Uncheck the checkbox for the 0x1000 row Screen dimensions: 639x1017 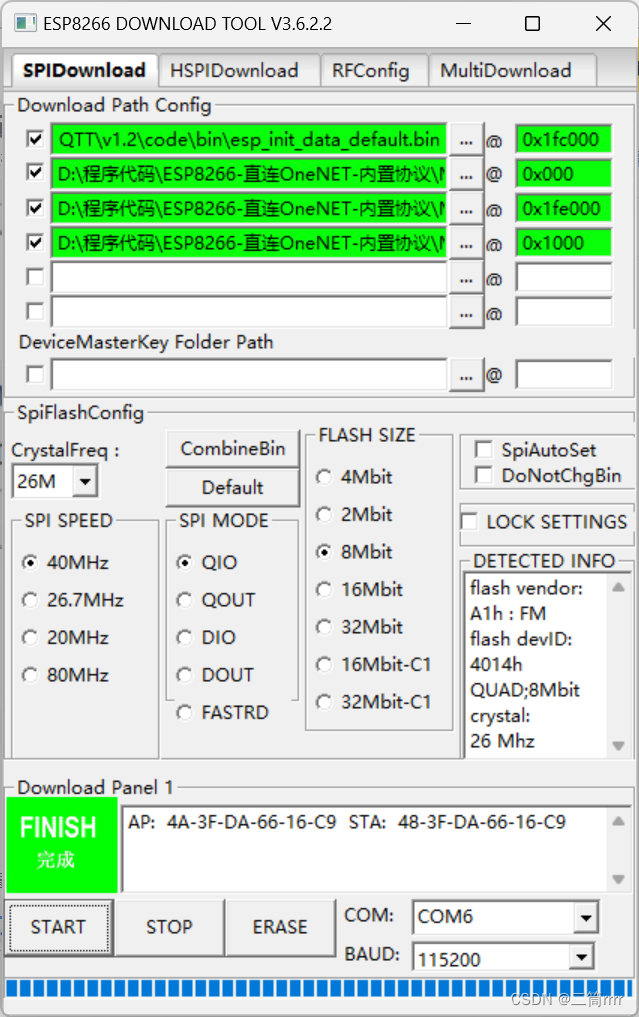[x=35, y=242]
